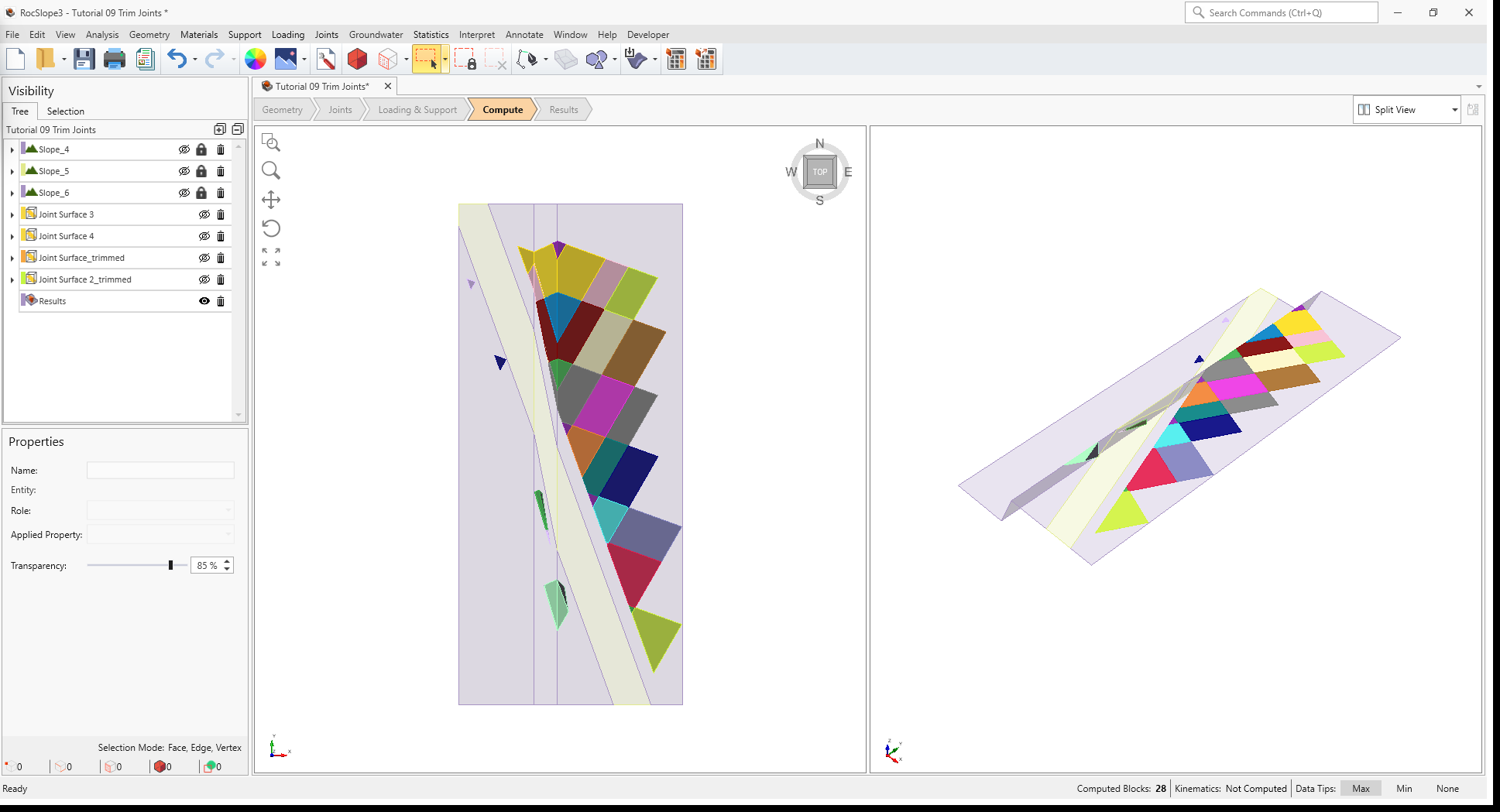Expand the Slope_6 tree node

tap(12, 193)
